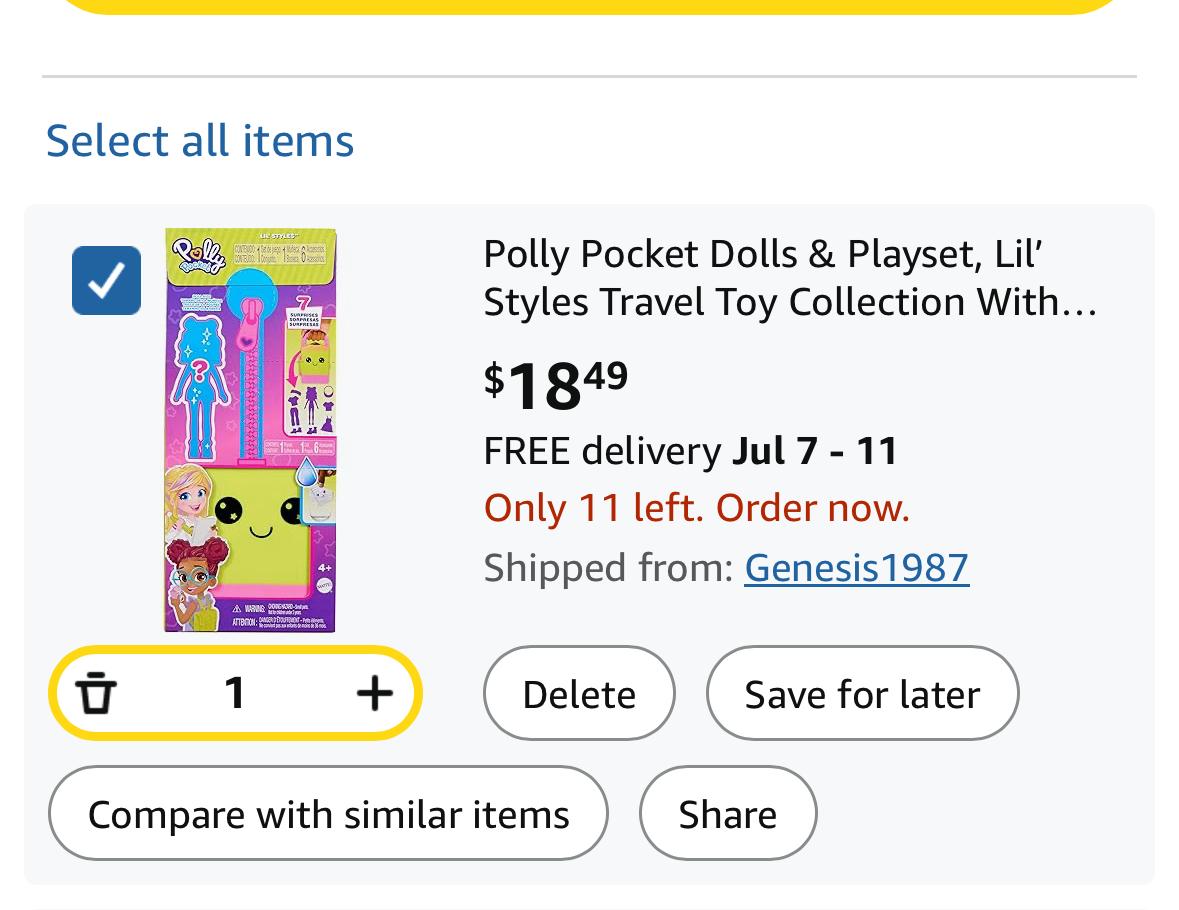Click the Jul 7 - 11 delivery date

(x=815, y=451)
